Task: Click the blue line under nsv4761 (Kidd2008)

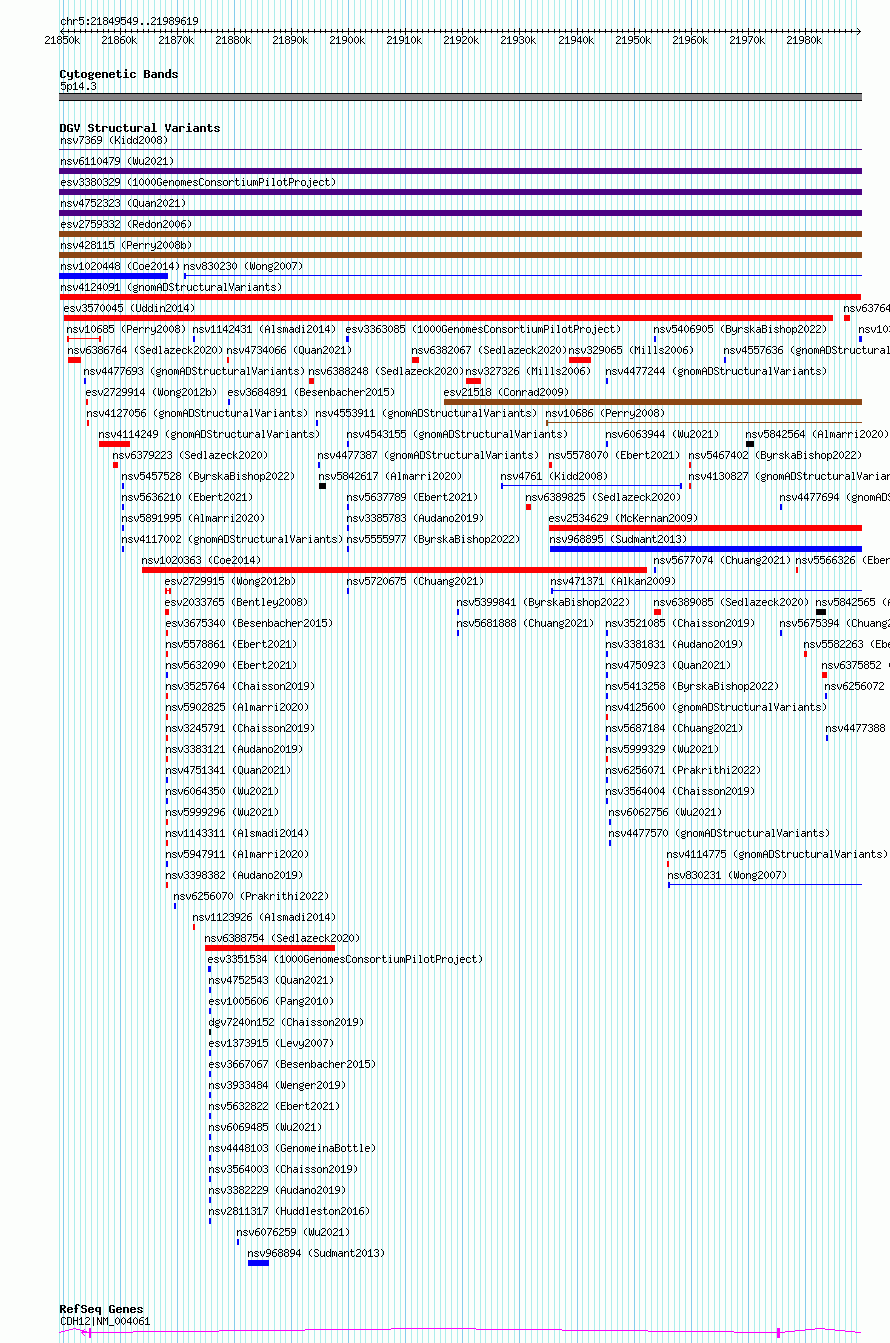Action: click(591, 486)
